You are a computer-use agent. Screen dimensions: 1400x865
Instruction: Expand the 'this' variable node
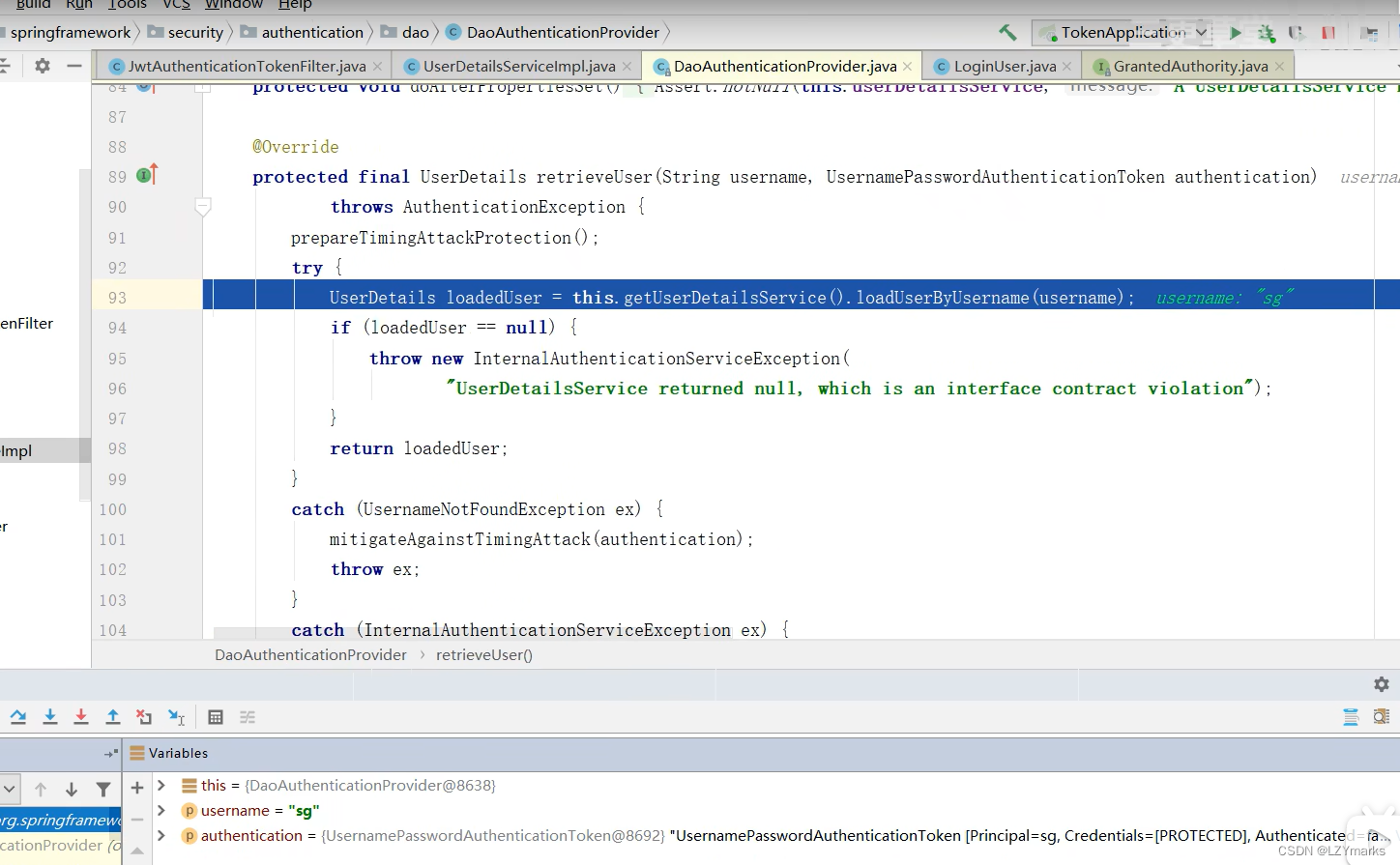point(161,786)
